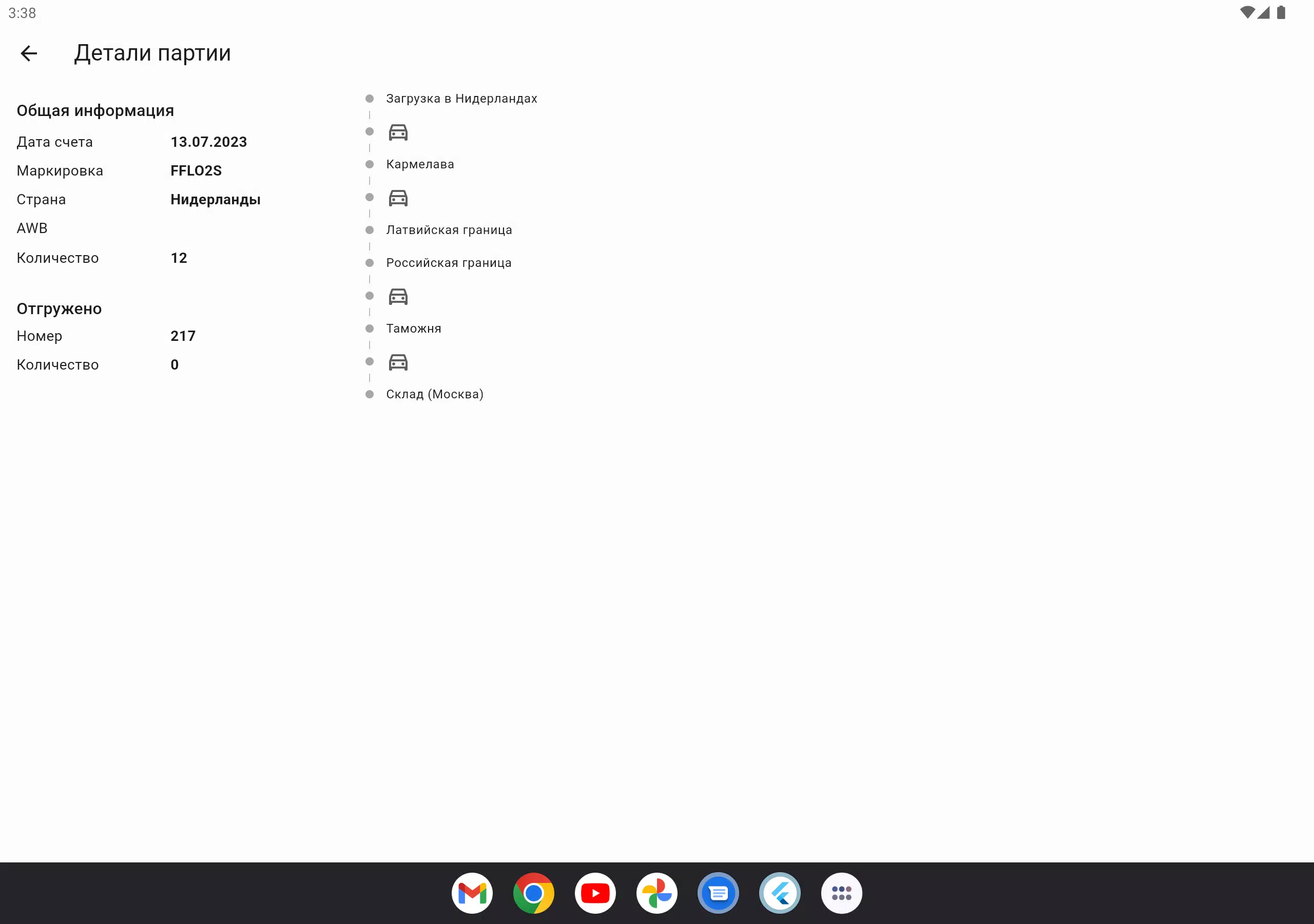Click the Номер label
The height and width of the screenshot is (924, 1314).
tap(40, 336)
